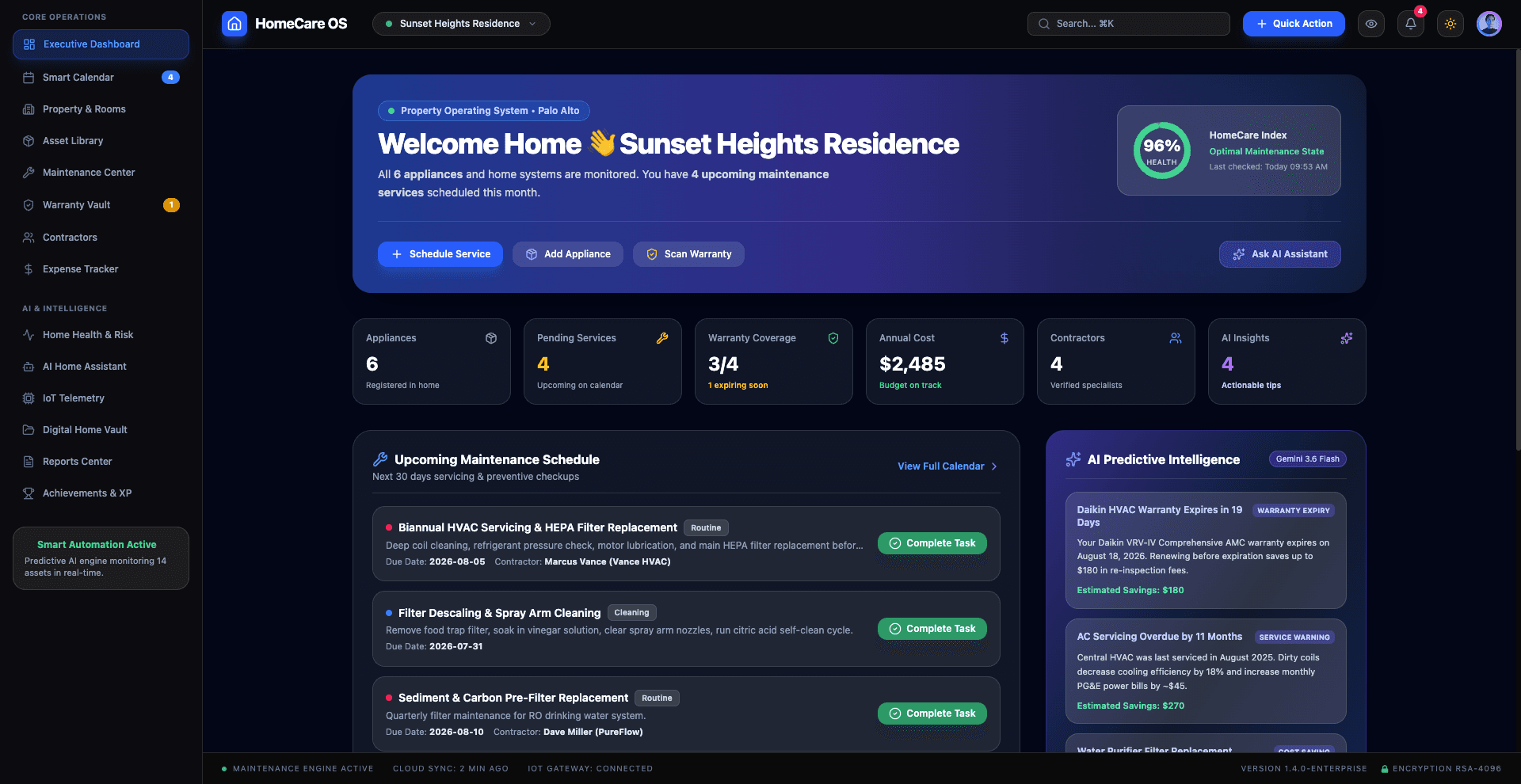Open Smart Calendar menu item
Viewport: 1521px width, 784px height.
[x=101, y=78]
